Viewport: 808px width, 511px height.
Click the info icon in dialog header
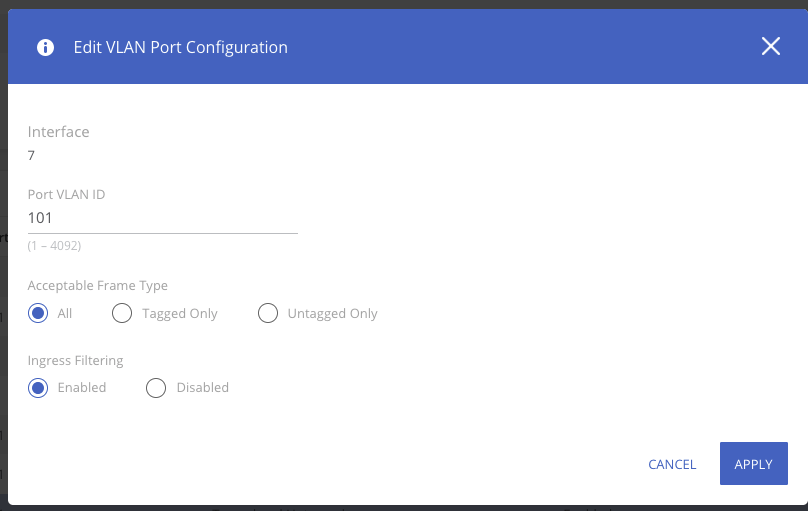[45, 47]
